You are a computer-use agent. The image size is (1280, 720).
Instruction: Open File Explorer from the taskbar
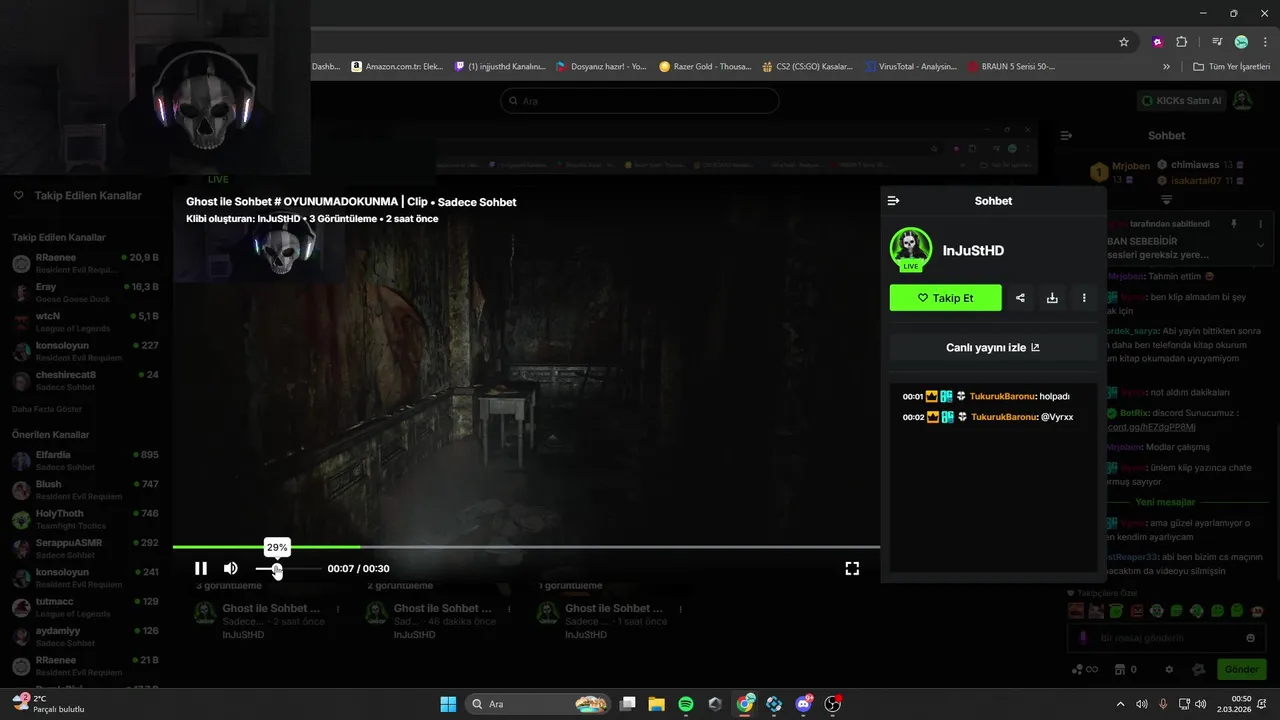[657, 704]
